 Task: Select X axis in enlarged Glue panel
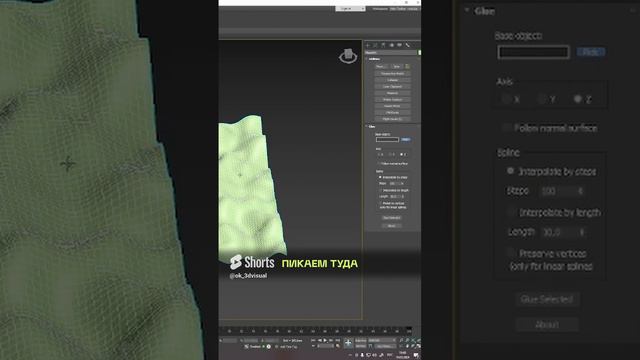(507, 99)
